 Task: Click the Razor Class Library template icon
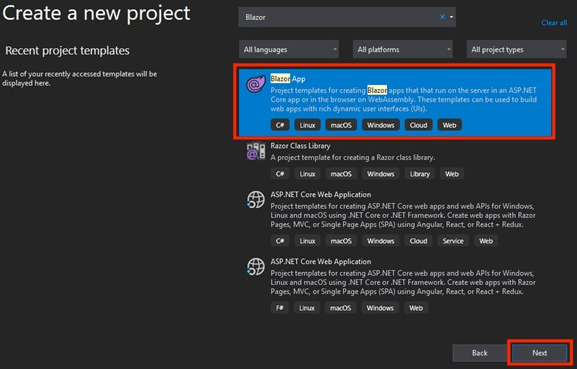click(x=256, y=151)
